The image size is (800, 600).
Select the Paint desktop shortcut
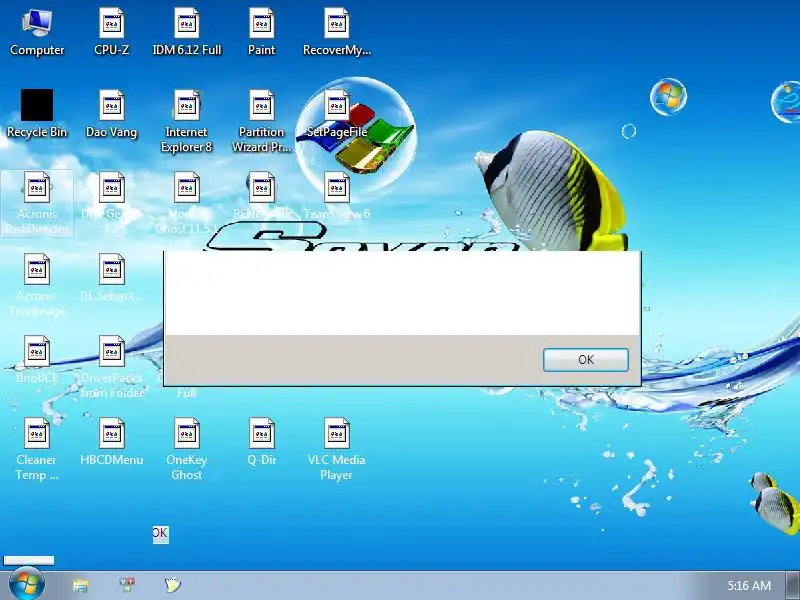(x=262, y=33)
